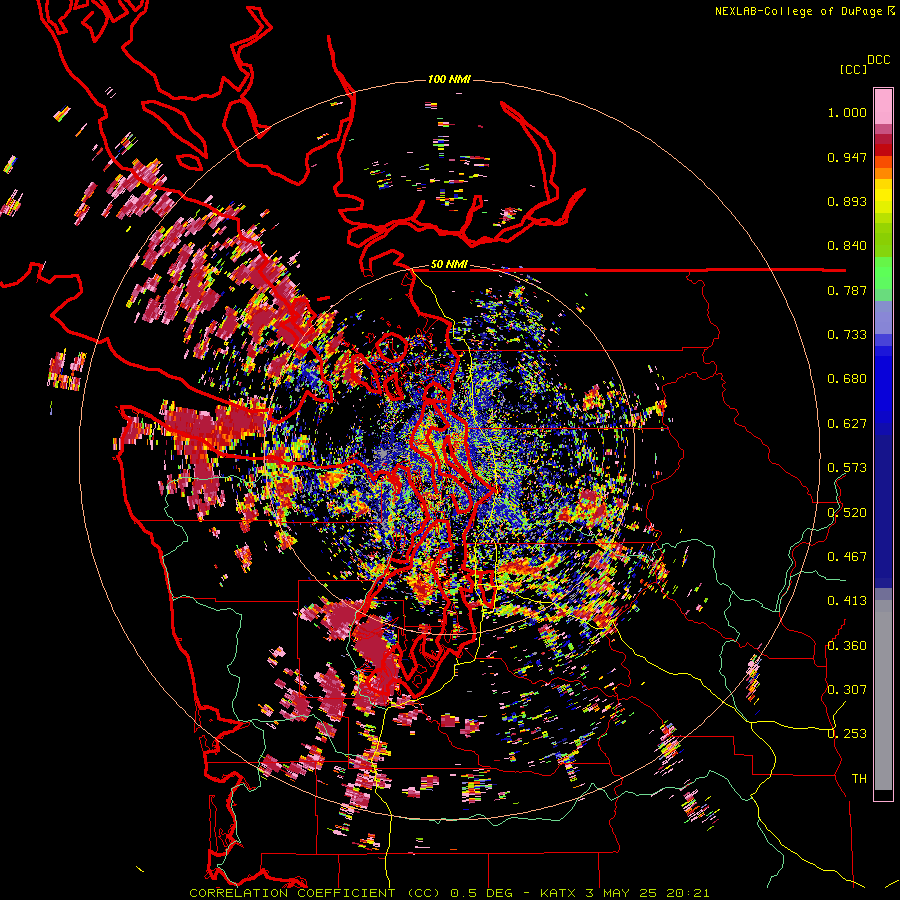Viewport: 900px width, 900px height.
Task: Select the 0.733 color scale value
Action: coord(847,335)
